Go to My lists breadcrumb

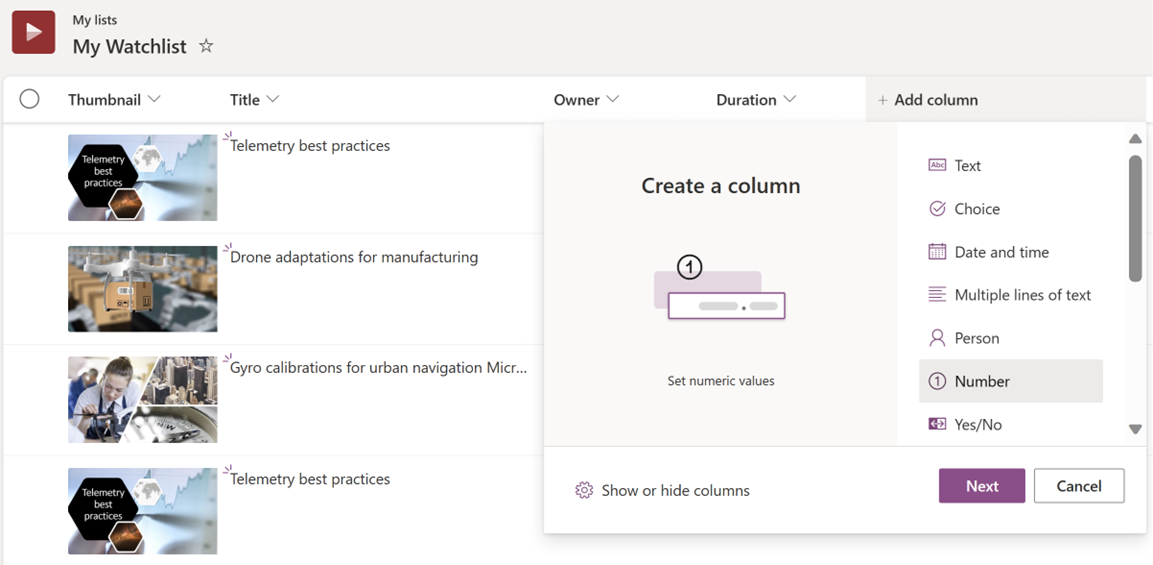(94, 20)
